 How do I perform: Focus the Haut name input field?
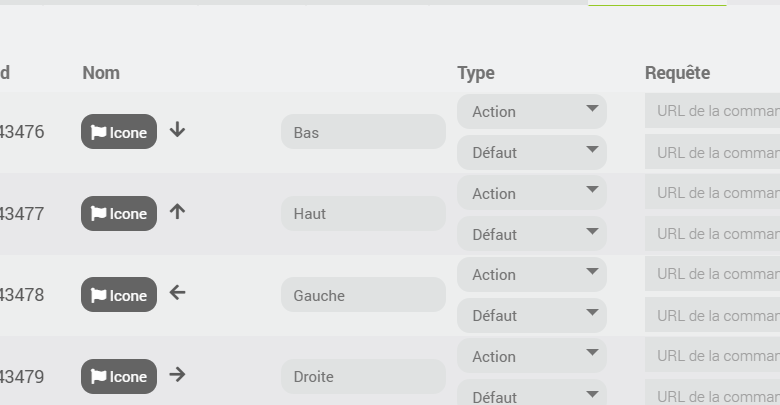[x=363, y=213]
